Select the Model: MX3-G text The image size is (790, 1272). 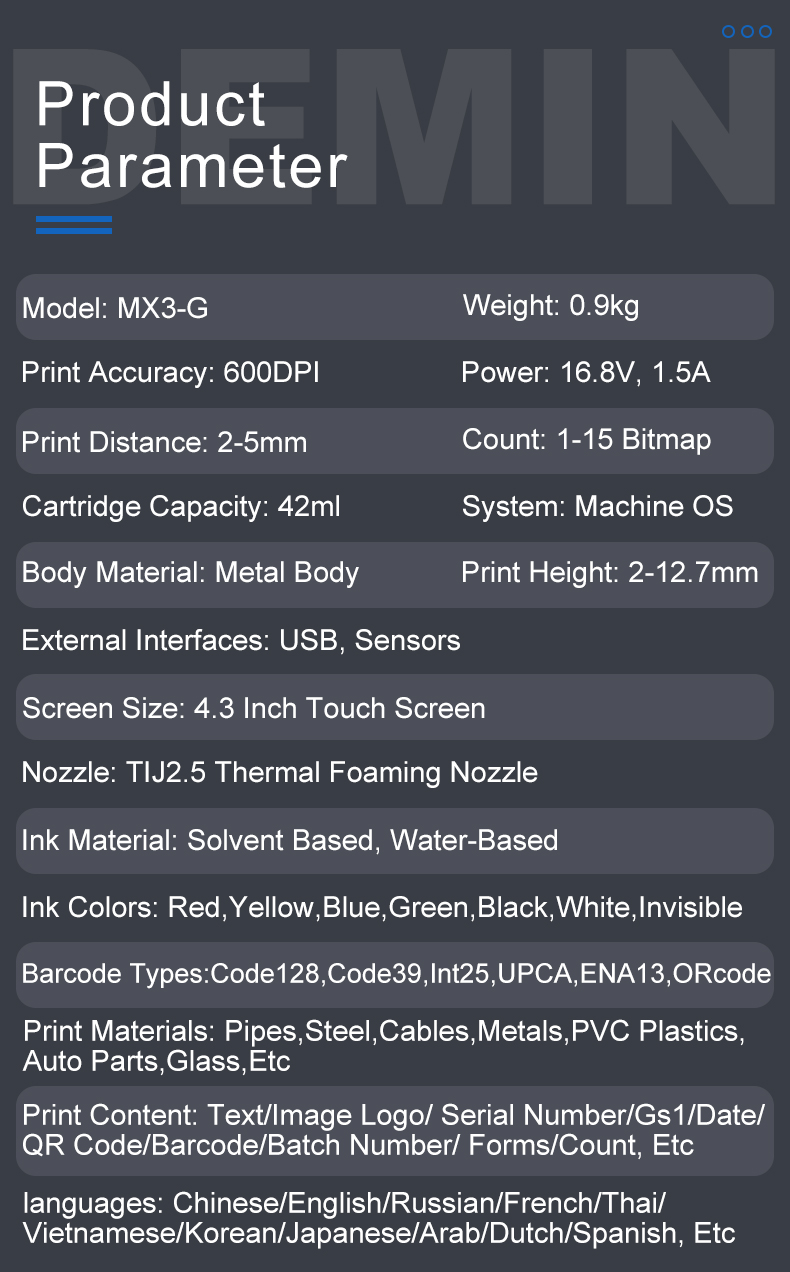(115, 308)
